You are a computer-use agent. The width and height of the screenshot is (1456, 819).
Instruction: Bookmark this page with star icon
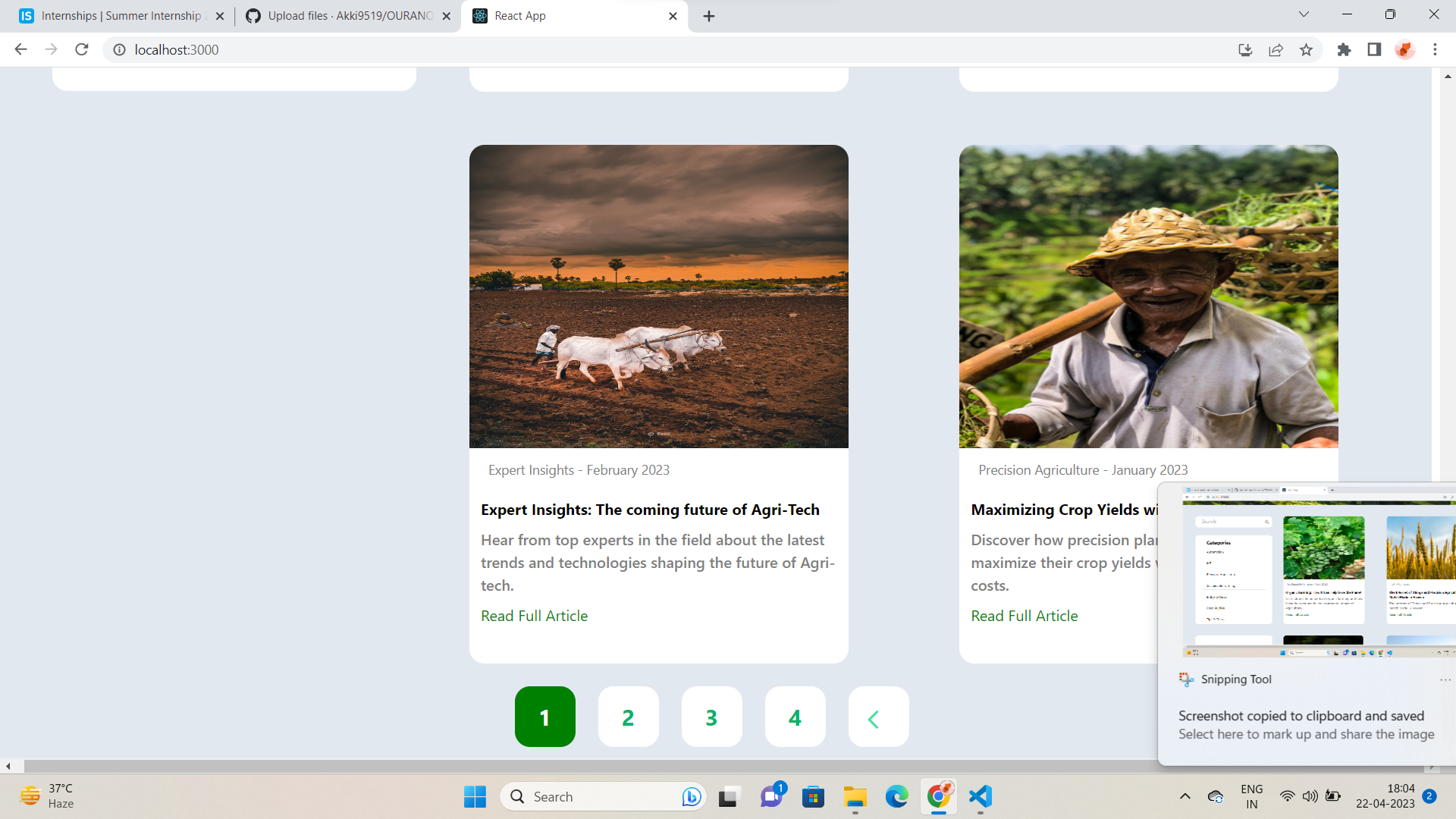click(x=1306, y=50)
